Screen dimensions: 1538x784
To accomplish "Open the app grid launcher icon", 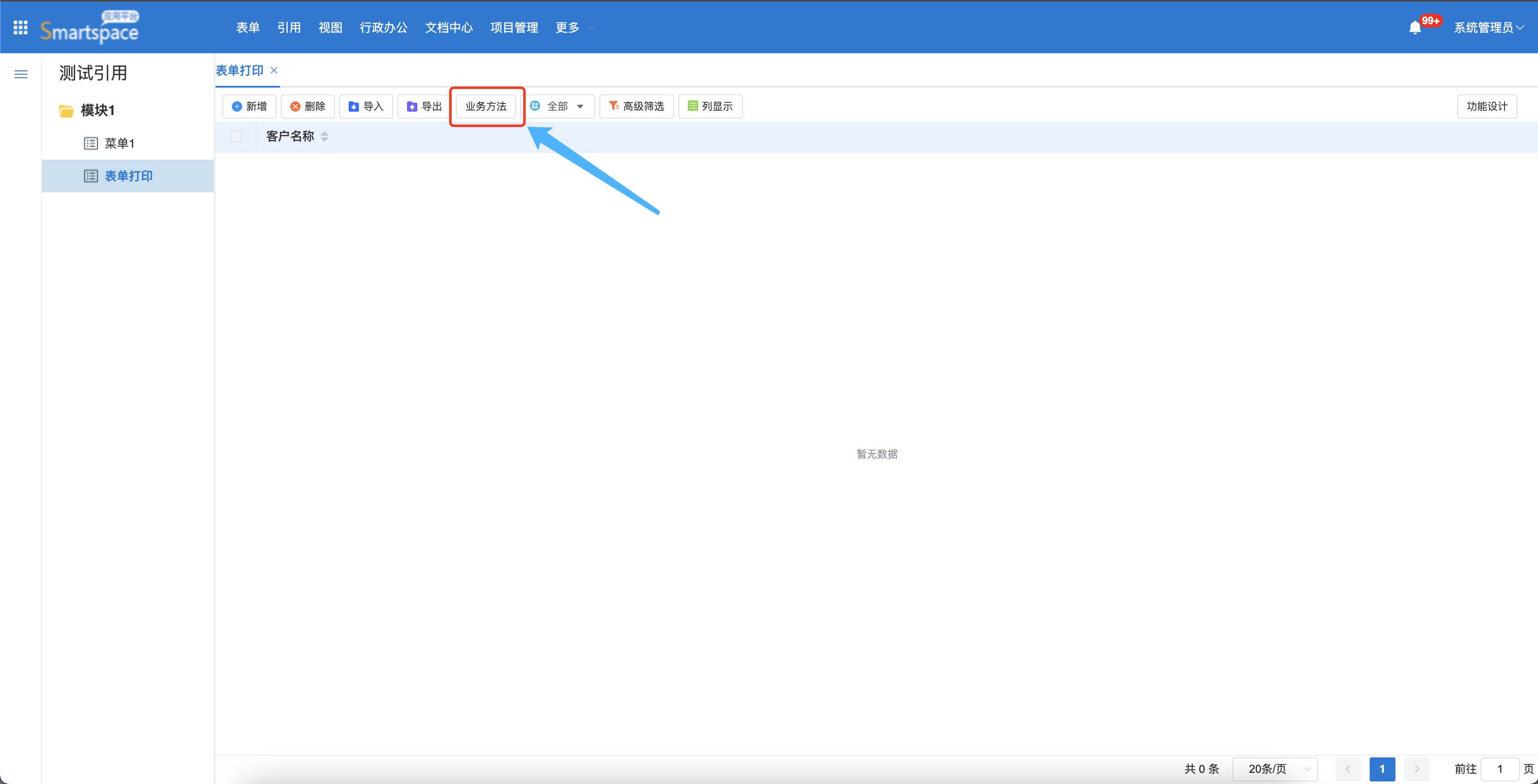I will (x=20, y=27).
